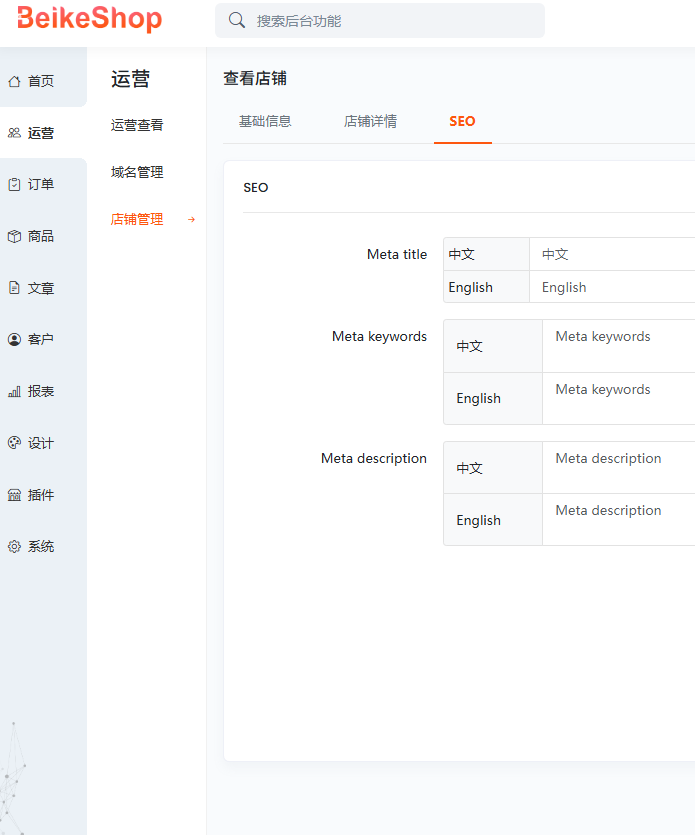Select the SEO tab
The image size is (695, 835).
[x=462, y=121]
